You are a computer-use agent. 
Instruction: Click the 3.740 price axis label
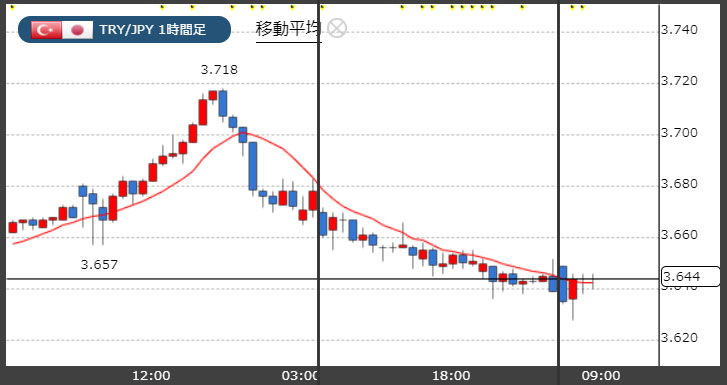point(679,30)
